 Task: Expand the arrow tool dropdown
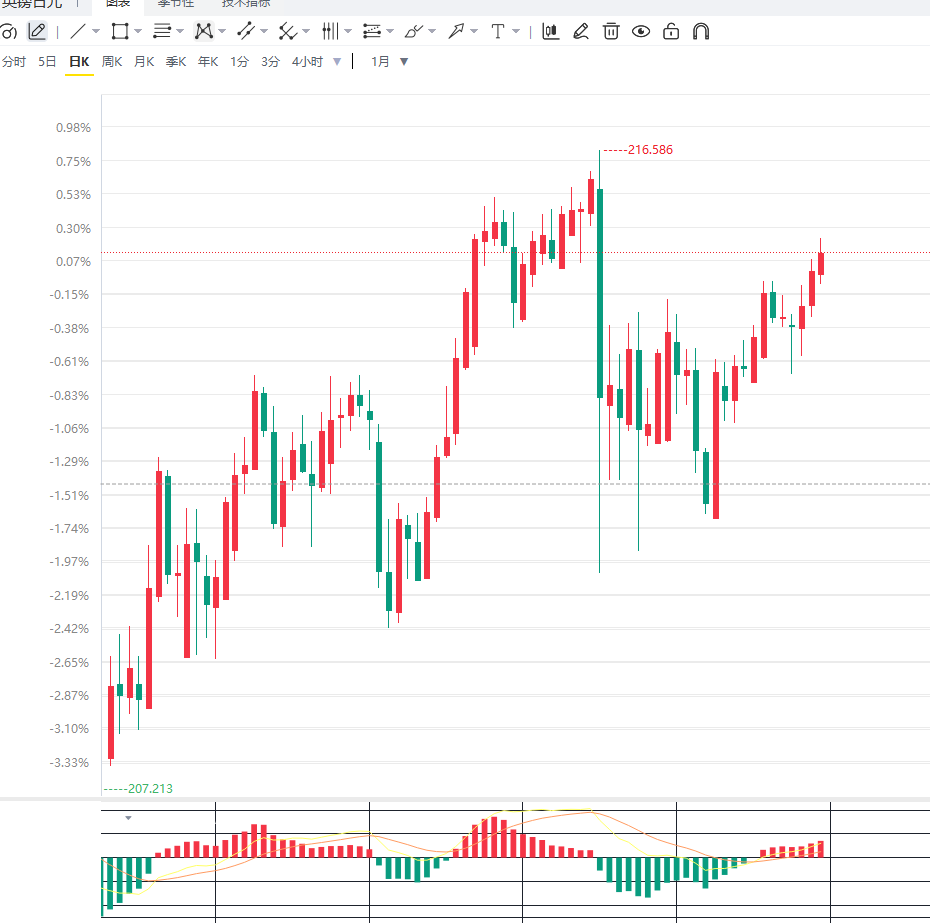pyautogui.click(x=474, y=31)
